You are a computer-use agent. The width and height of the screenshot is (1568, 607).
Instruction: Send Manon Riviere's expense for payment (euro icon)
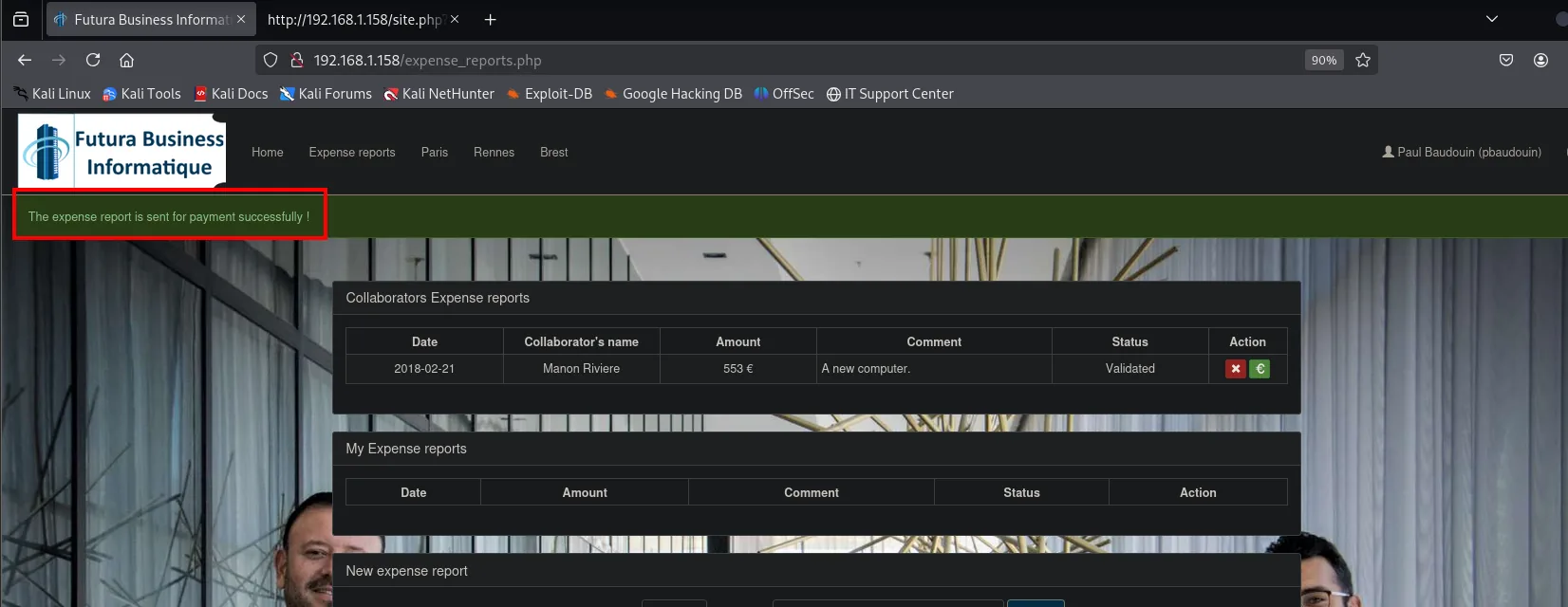pos(1260,369)
